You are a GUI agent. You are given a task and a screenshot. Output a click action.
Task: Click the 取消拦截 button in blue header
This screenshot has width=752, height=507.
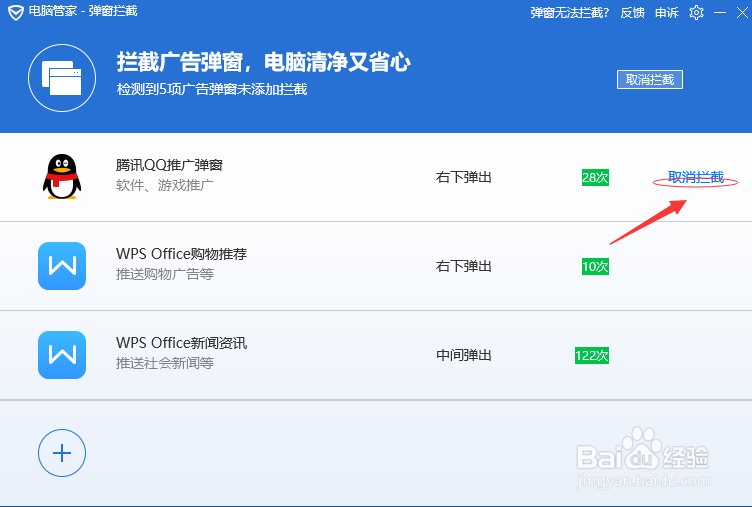650,80
